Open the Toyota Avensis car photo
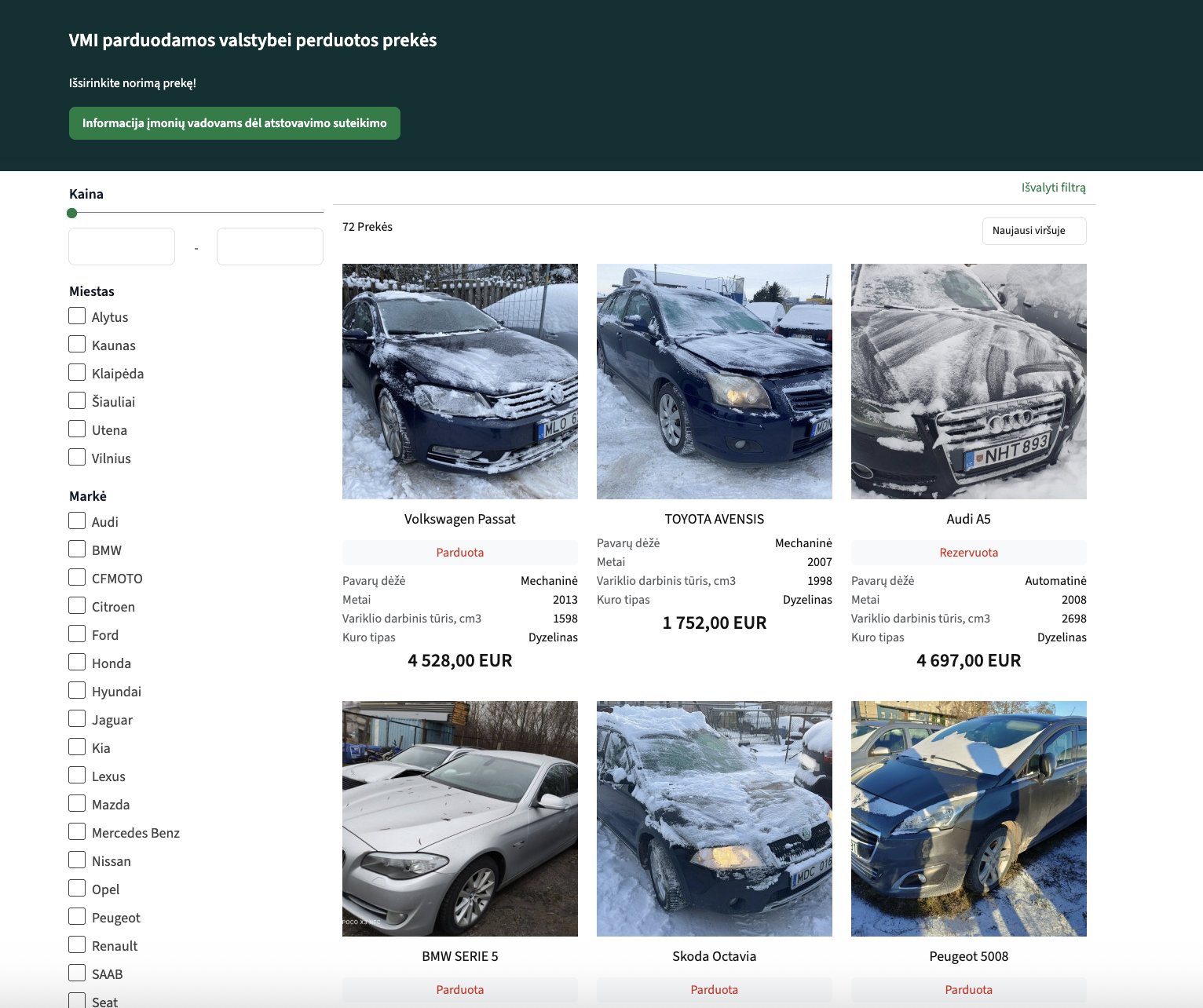The width and height of the screenshot is (1203, 1008). [x=714, y=381]
